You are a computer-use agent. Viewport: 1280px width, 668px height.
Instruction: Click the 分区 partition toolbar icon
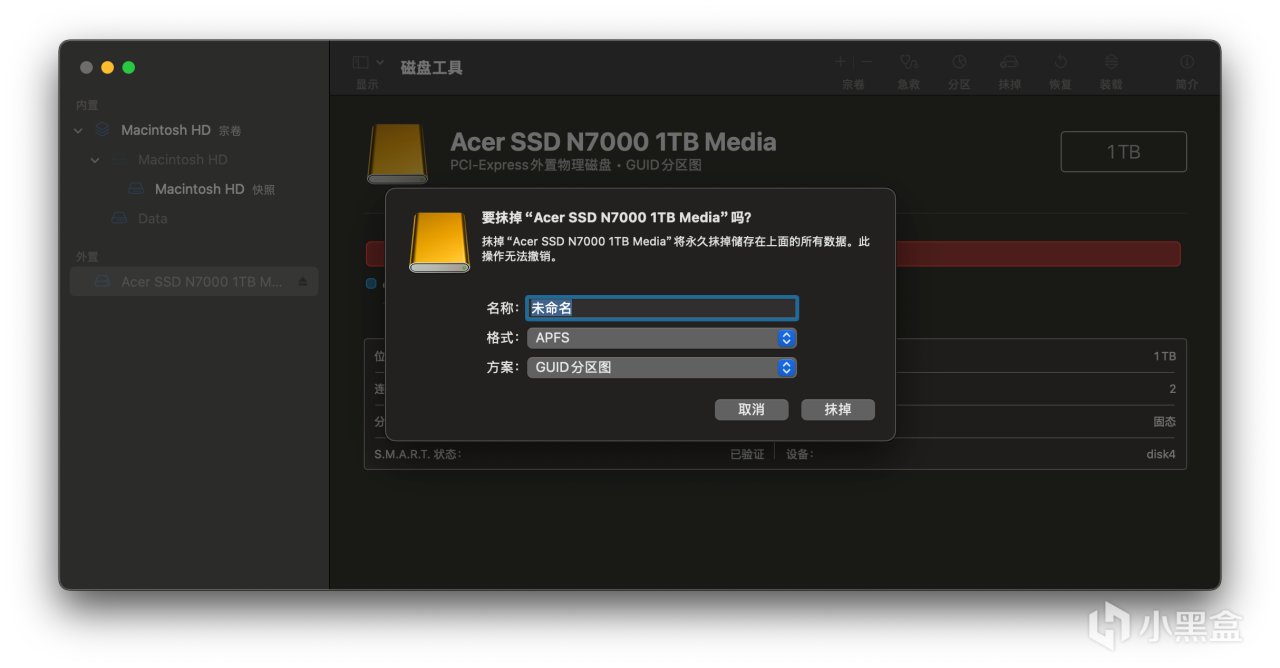tap(959, 62)
